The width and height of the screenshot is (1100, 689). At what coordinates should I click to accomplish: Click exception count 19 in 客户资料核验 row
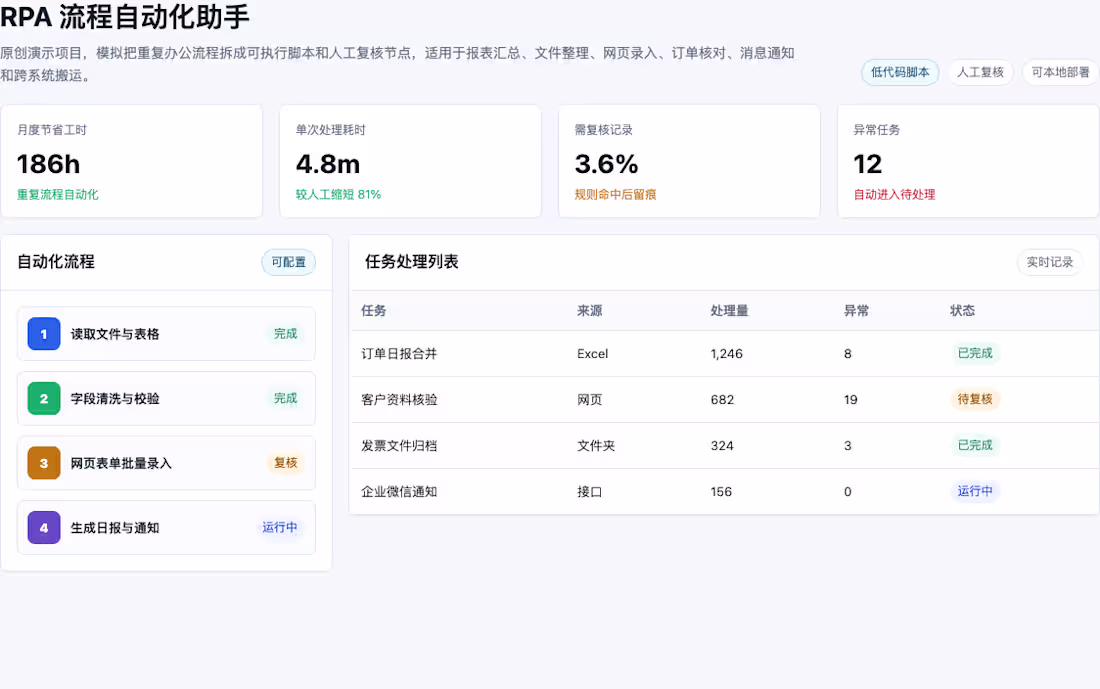click(850, 400)
